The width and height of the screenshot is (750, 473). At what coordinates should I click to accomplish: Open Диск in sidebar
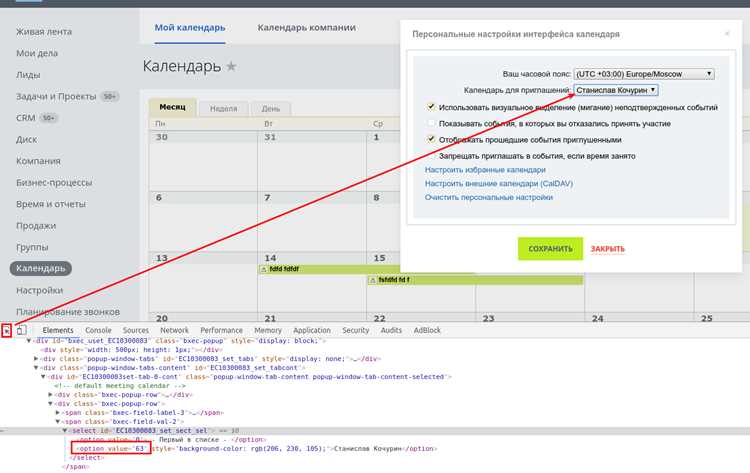[x=26, y=140]
